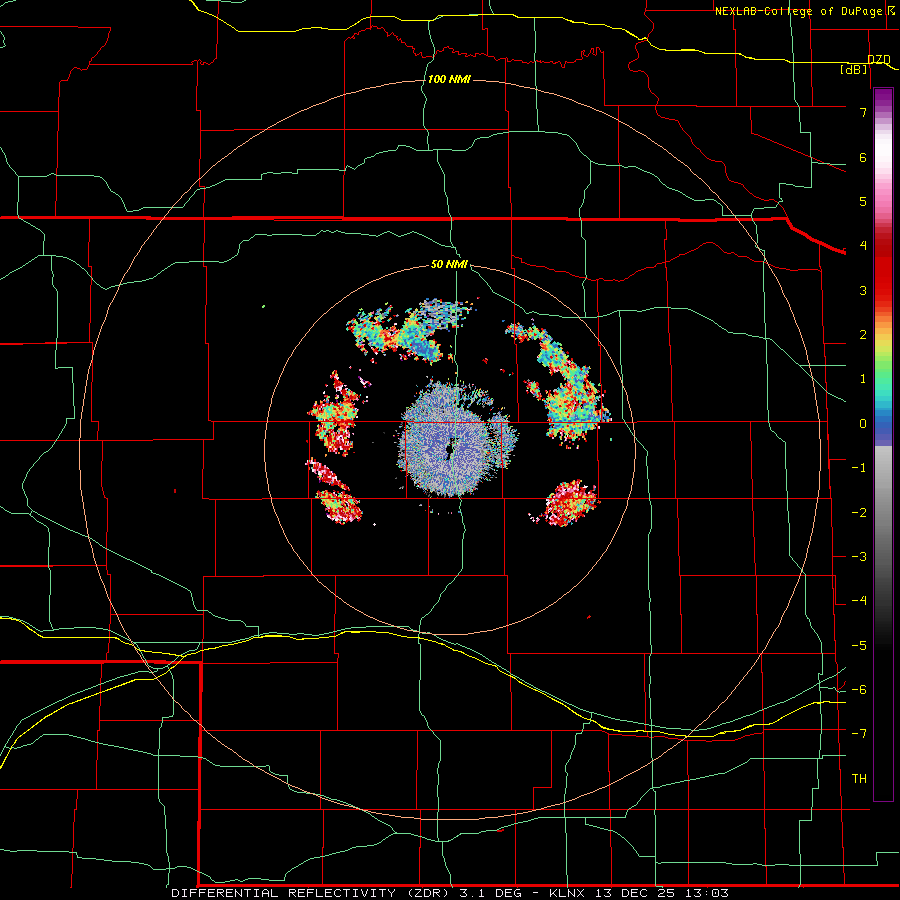Click the 4 value on the scale
Viewport: 900px width, 900px height.
coord(863,246)
